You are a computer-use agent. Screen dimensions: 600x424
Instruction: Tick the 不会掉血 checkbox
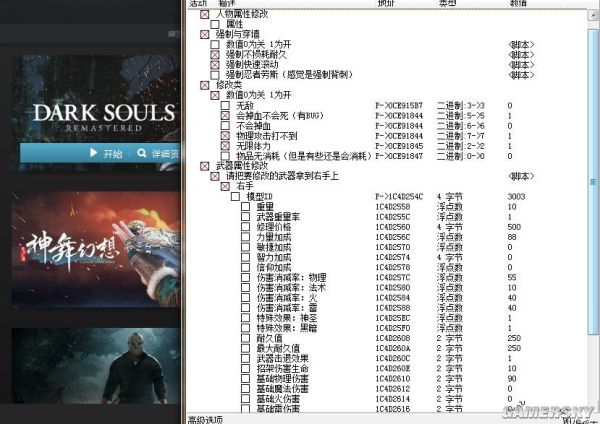pos(226,125)
